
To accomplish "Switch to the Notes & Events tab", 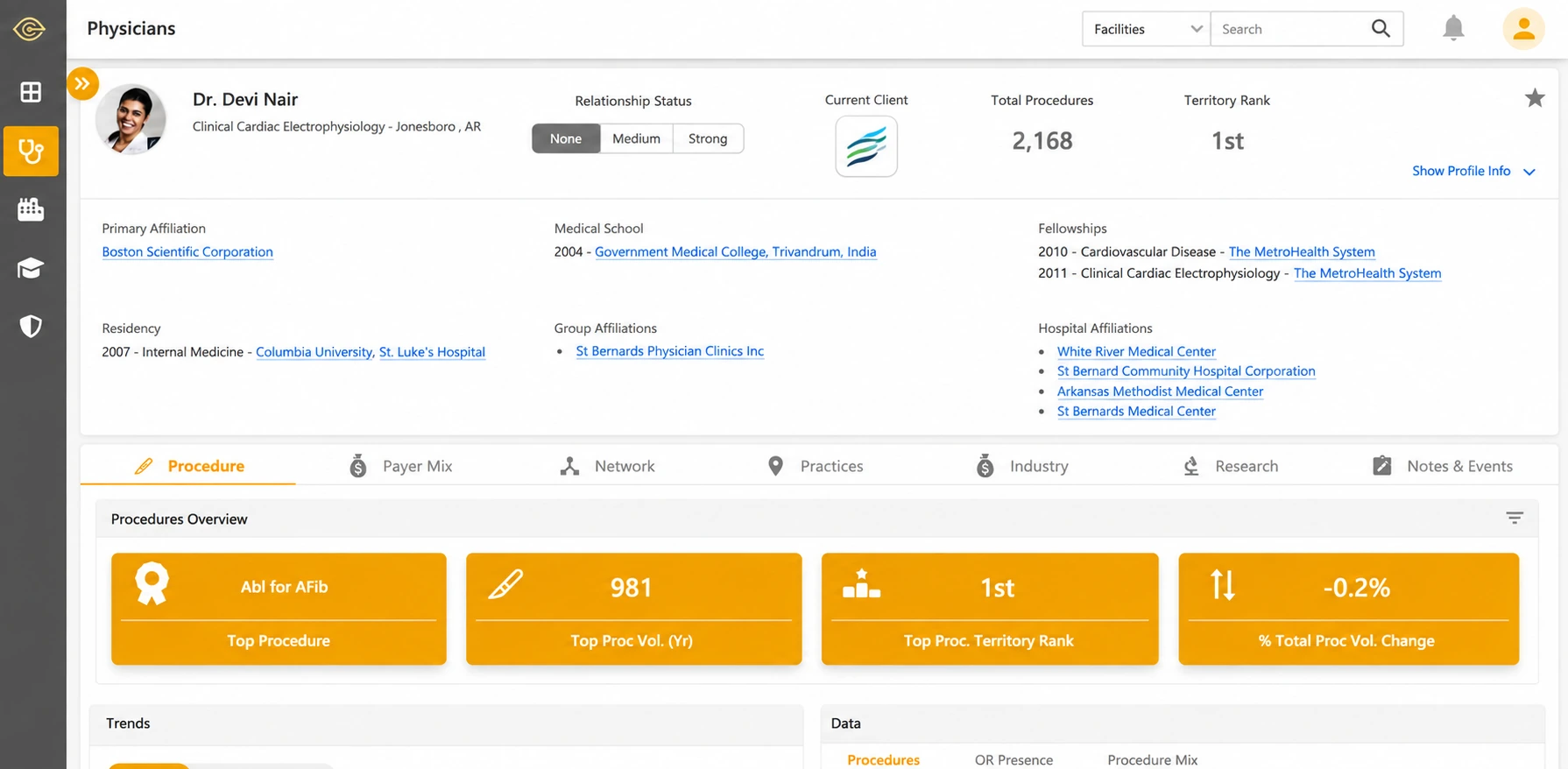I will click(1443, 466).
